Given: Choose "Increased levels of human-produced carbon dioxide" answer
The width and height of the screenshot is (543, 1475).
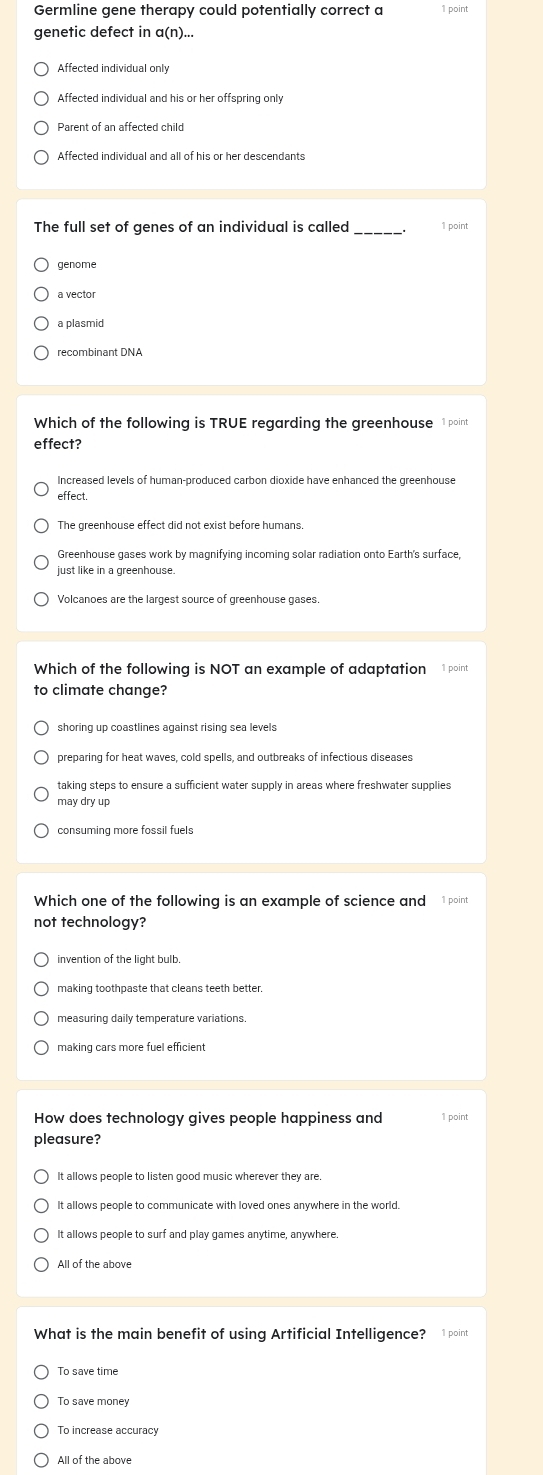Looking at the screenshot, I should (41, 489).
